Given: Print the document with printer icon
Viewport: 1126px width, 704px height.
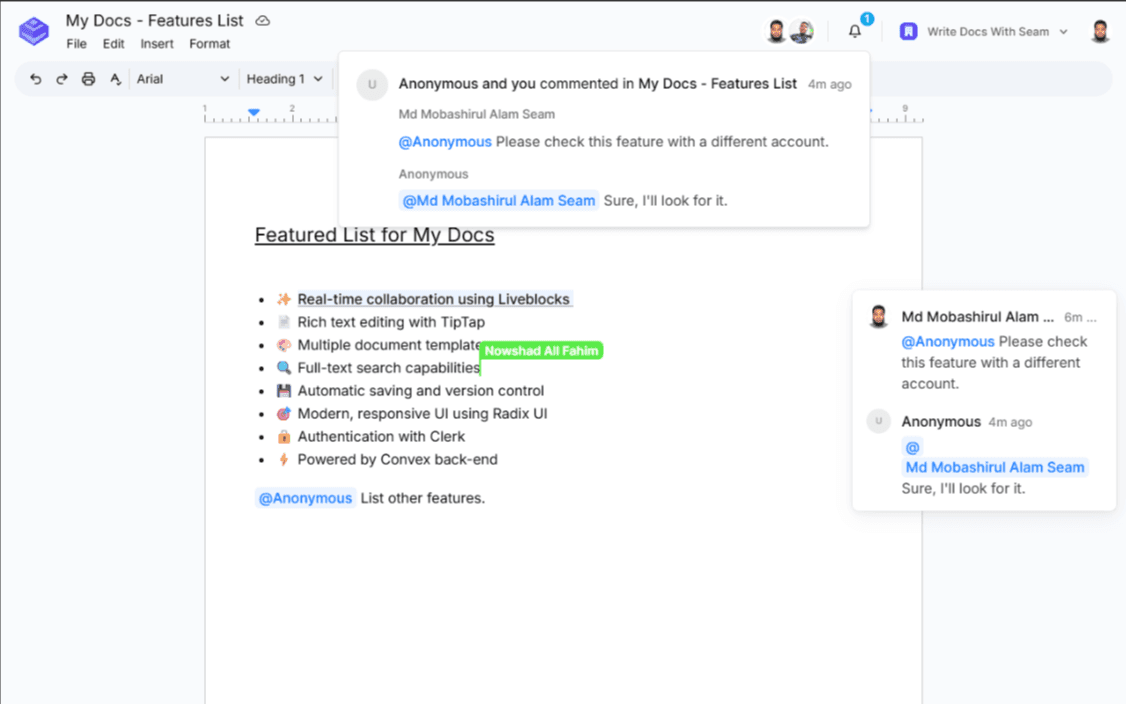Looking at the screenshot, I should click(88, 79).
